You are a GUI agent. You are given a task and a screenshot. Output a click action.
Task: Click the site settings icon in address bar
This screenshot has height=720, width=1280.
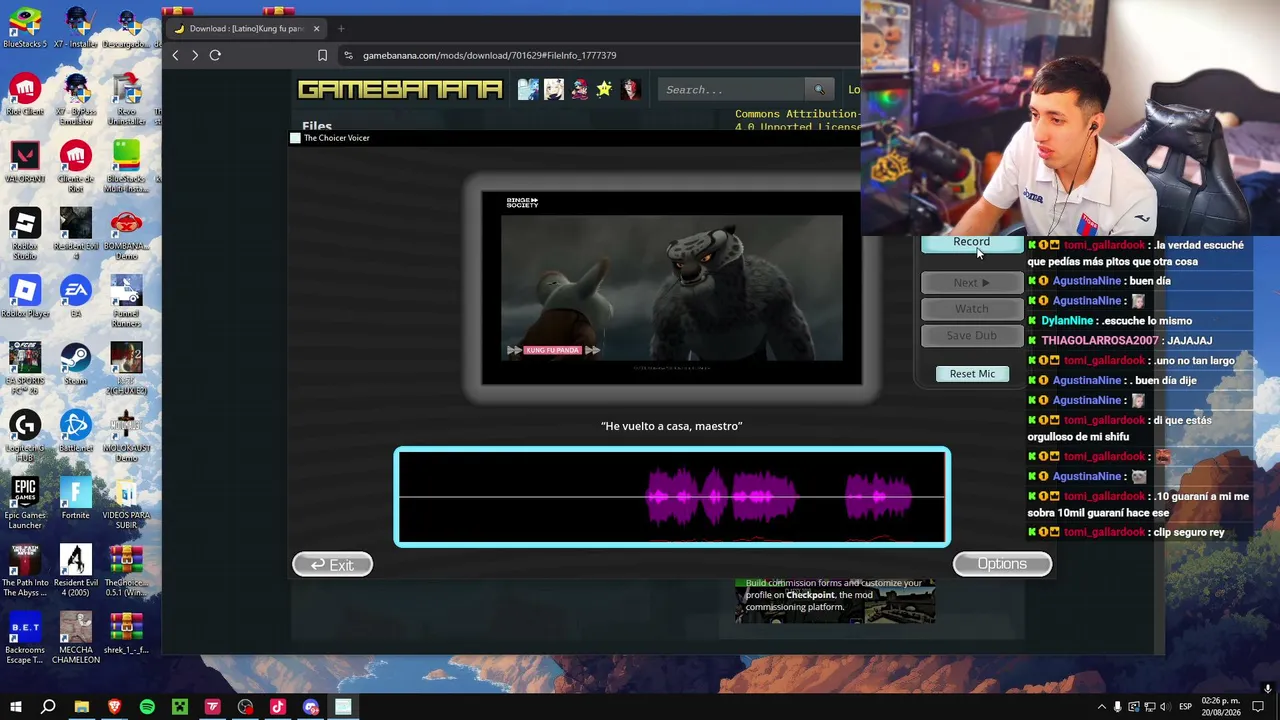348,56
